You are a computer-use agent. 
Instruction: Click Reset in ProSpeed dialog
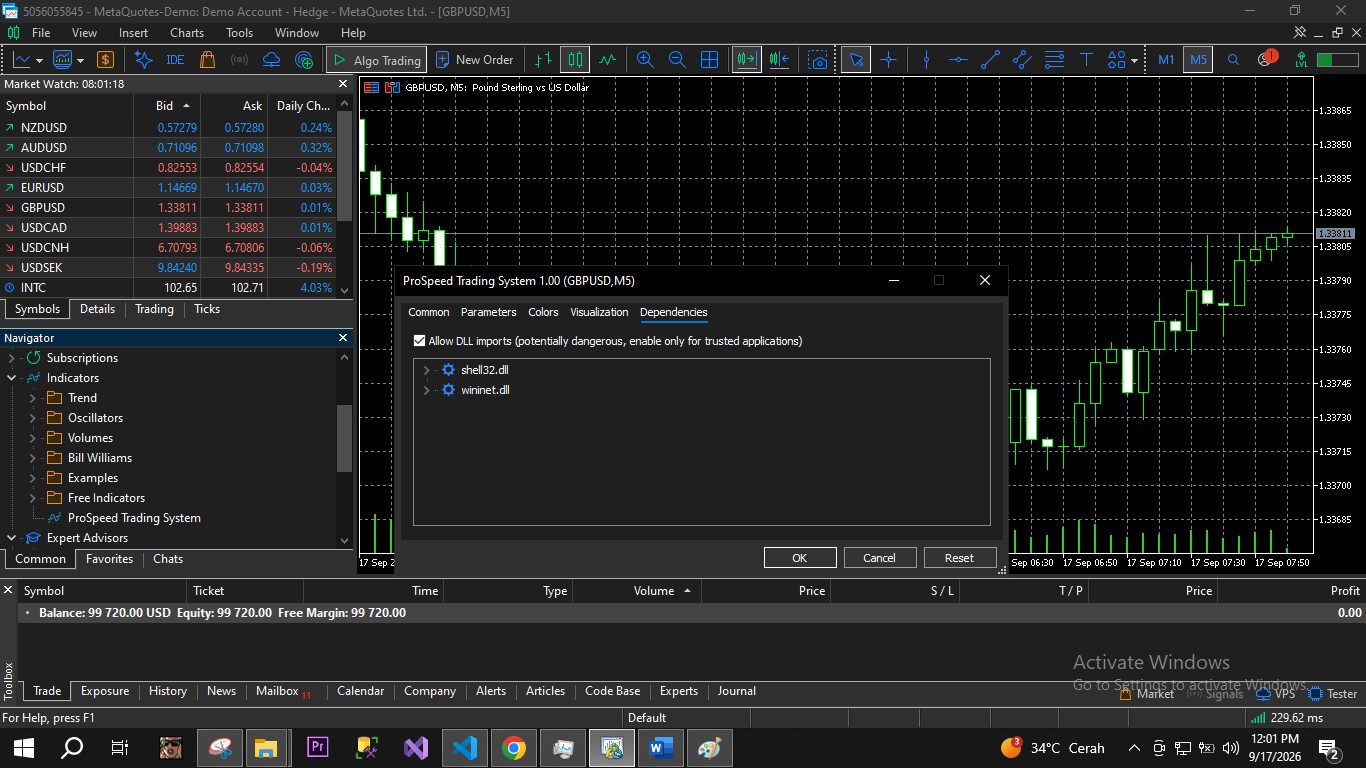coord(959,558)
